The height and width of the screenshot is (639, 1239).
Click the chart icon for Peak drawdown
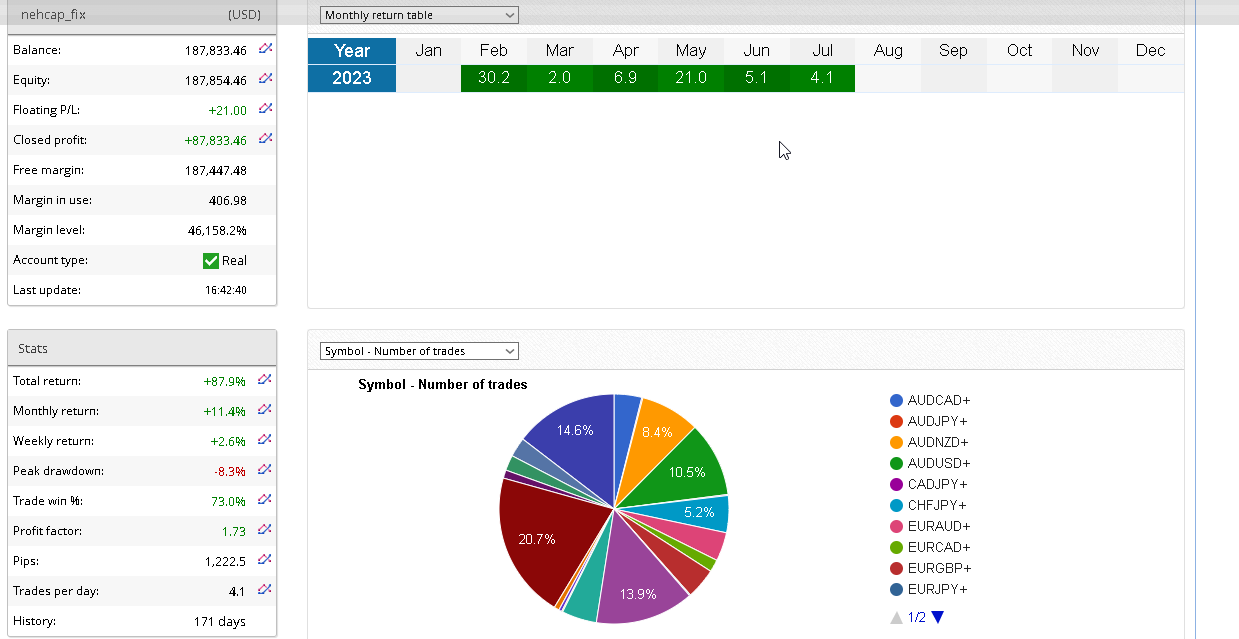point(265,470)
